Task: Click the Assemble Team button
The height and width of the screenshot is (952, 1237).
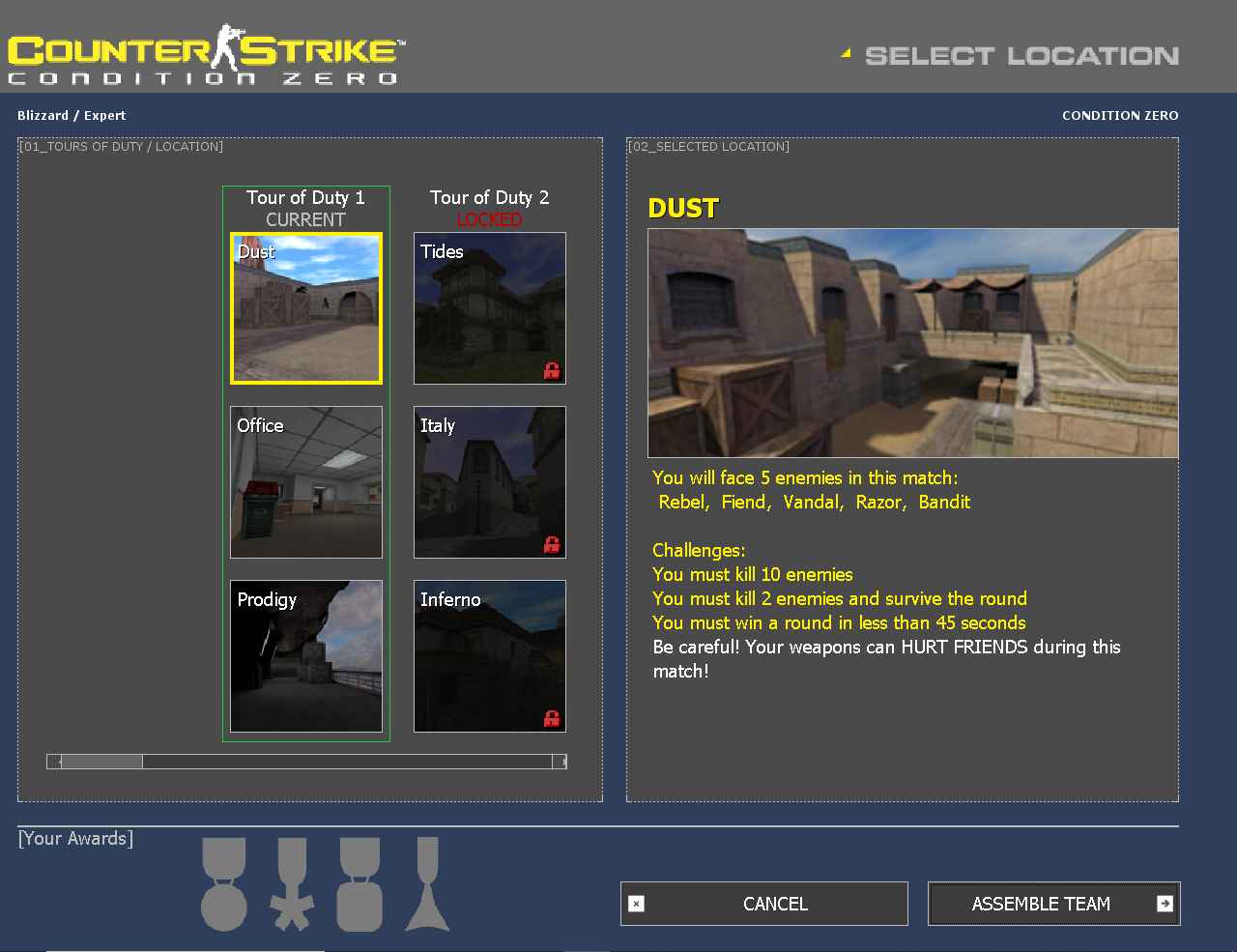Action: (x=1054, y=904)
